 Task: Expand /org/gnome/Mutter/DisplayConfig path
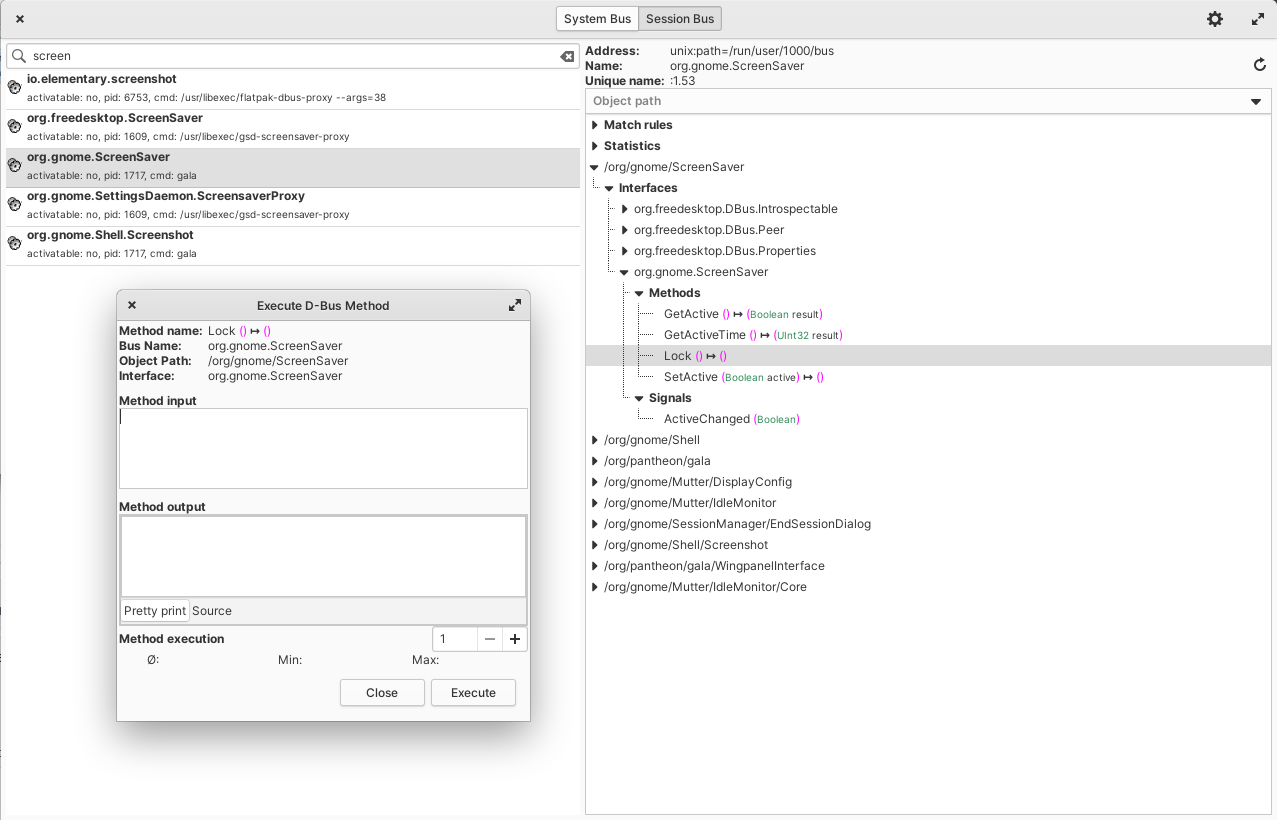(x=595, y=482)
